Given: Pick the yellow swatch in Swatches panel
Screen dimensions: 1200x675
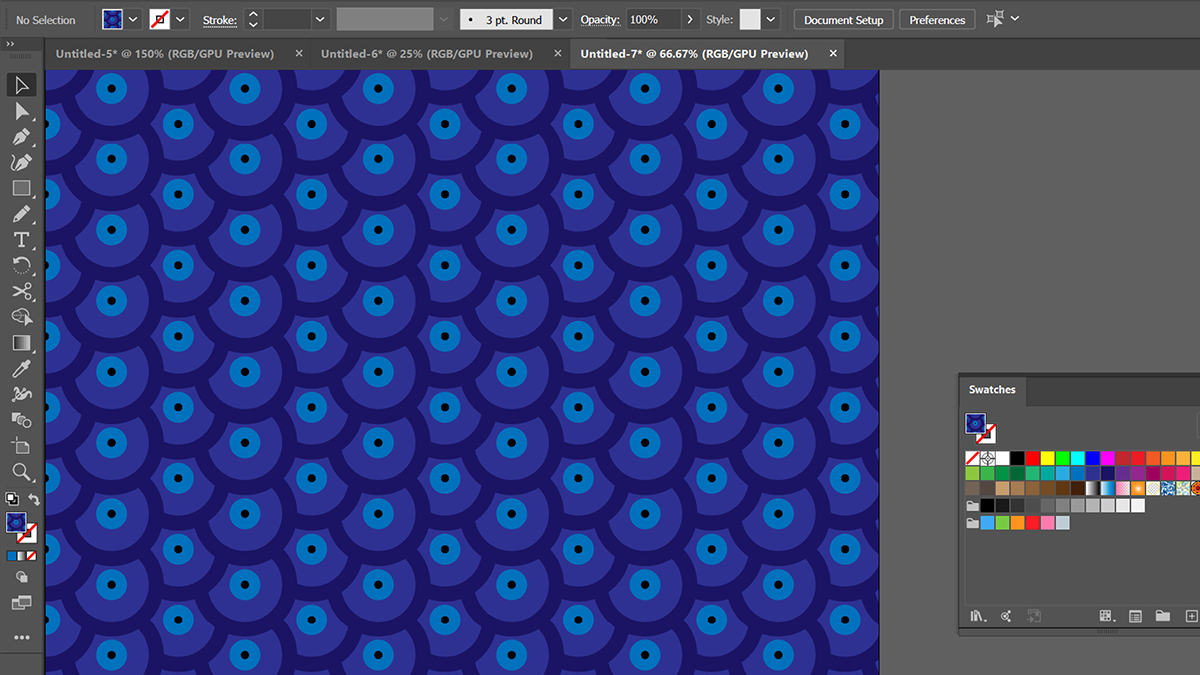Looking at the screenshot, I should pos(1047,458).
